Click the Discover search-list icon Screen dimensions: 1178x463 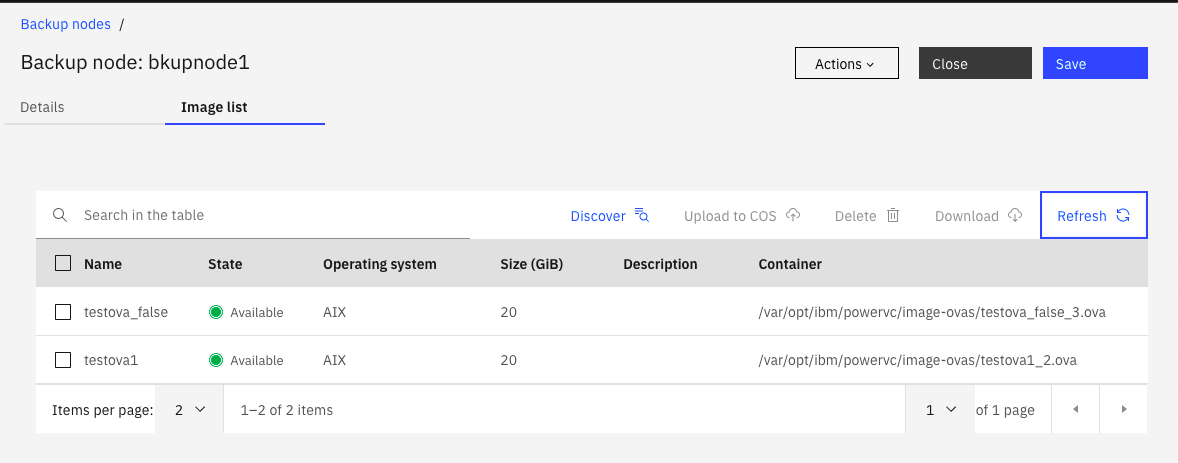642,215
